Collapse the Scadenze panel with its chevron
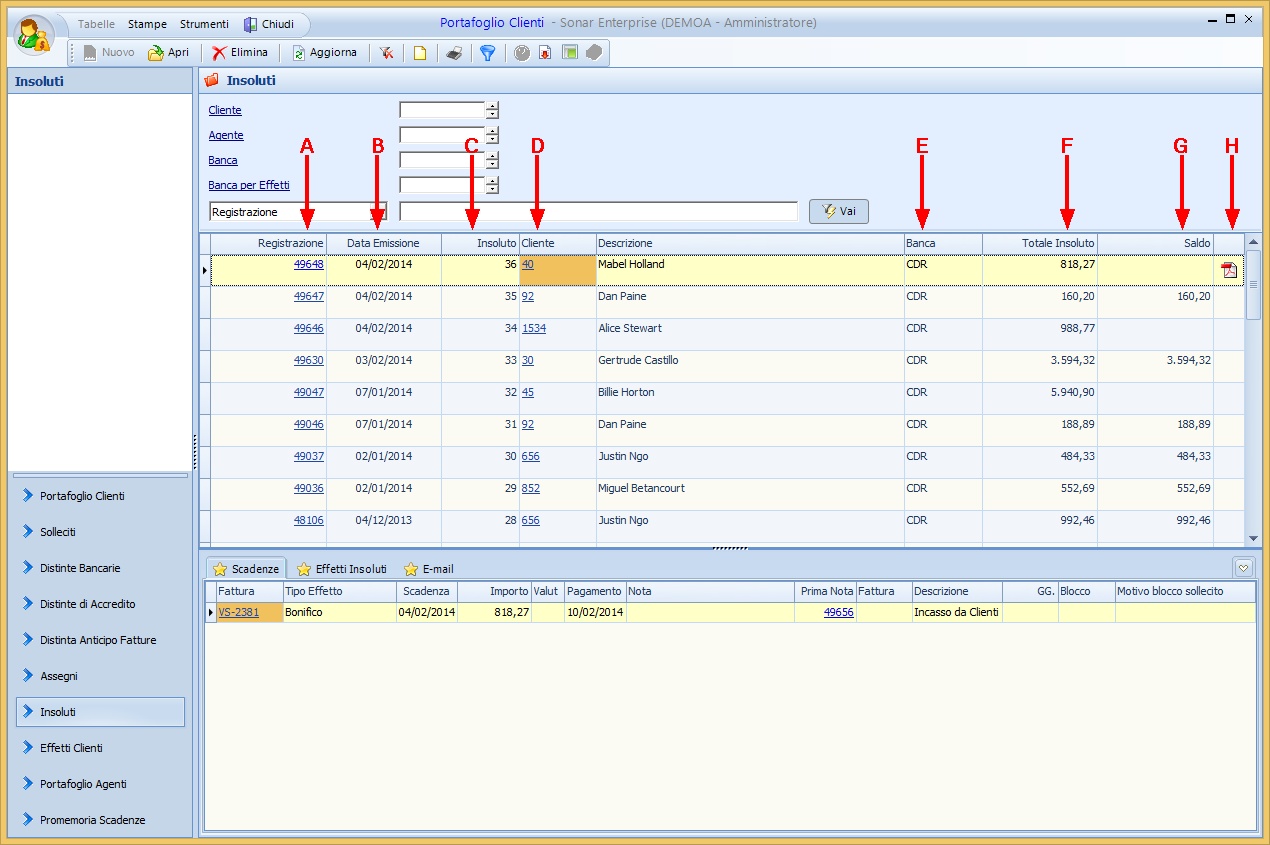Screen dimensions: 1270x845 pos(1243,567)
